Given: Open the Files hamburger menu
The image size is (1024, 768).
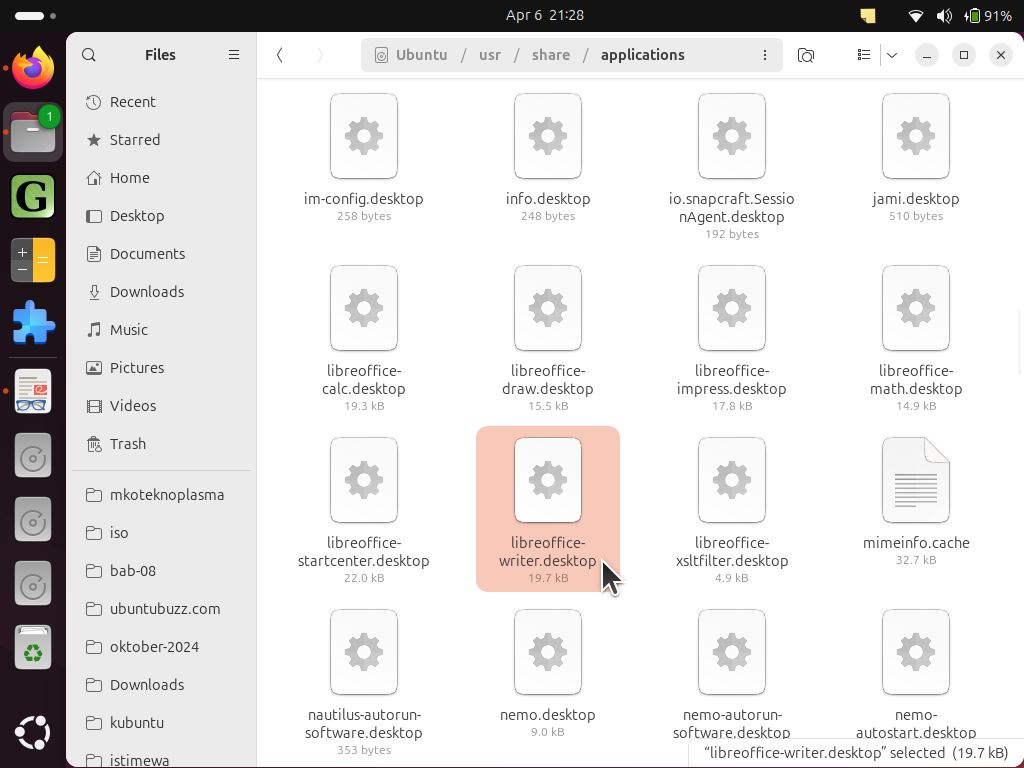Looking at the screenshot, I should 234,55.
